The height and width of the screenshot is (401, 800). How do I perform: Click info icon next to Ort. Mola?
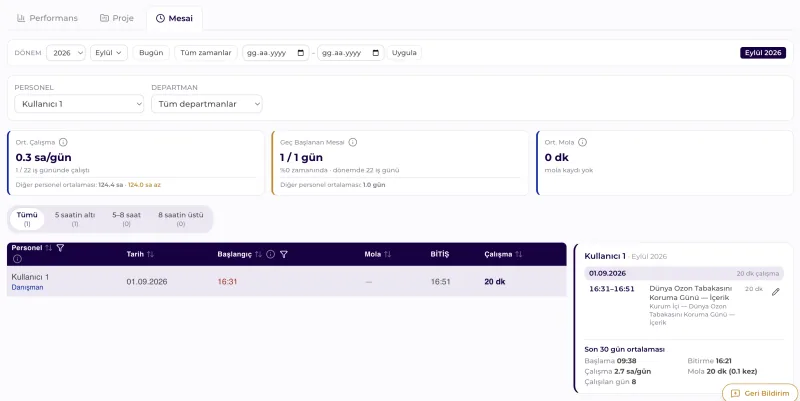[582, 142]
